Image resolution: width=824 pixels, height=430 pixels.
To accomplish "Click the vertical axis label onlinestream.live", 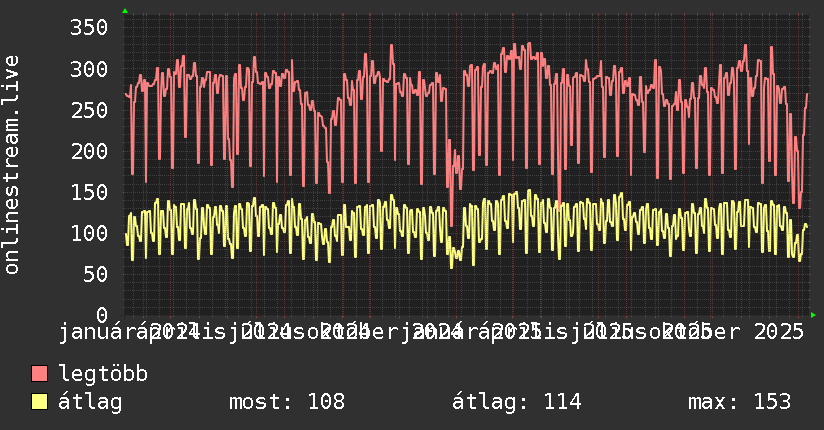I will tap(11, 165).
